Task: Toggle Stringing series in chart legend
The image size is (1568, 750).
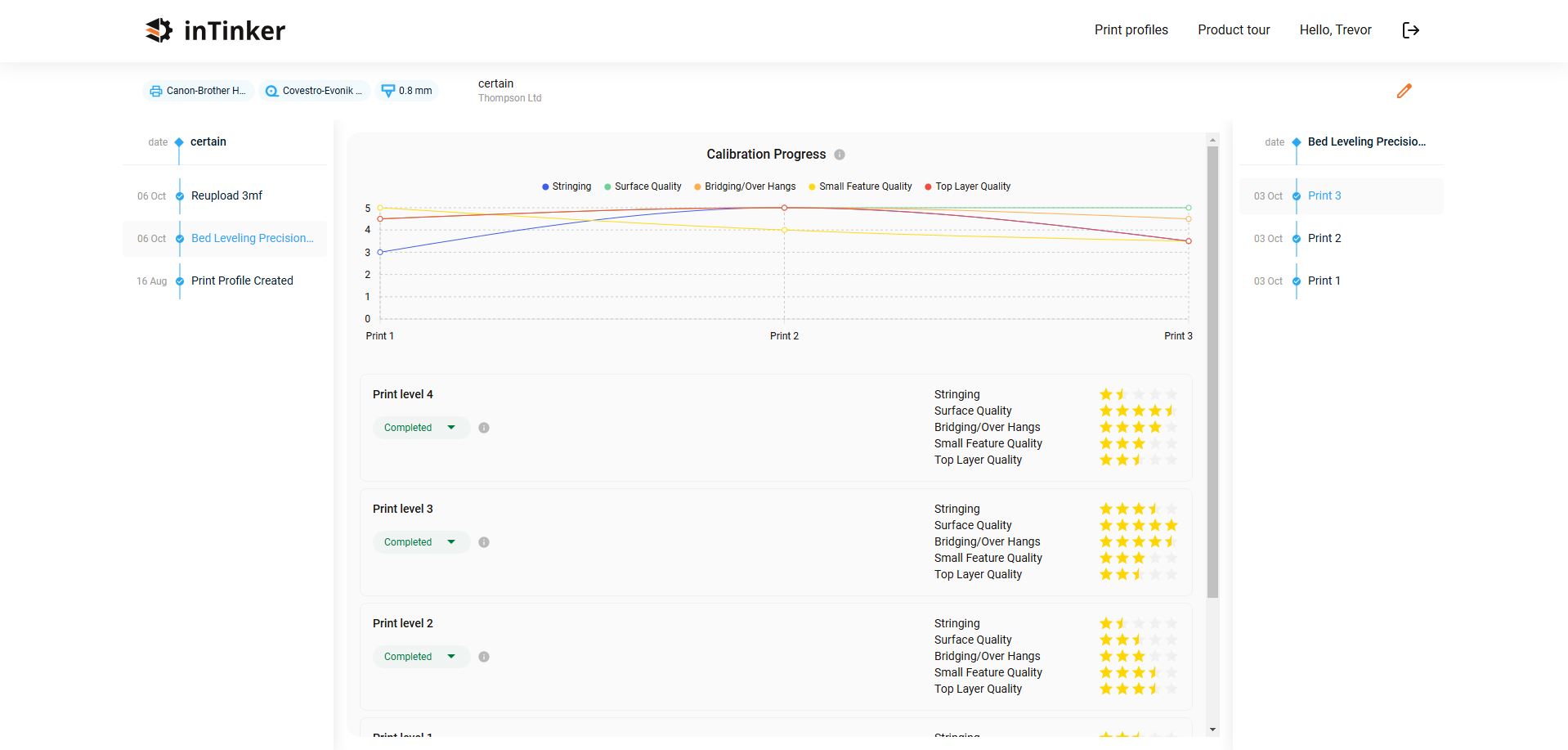Action: click(x=567, y=186)
